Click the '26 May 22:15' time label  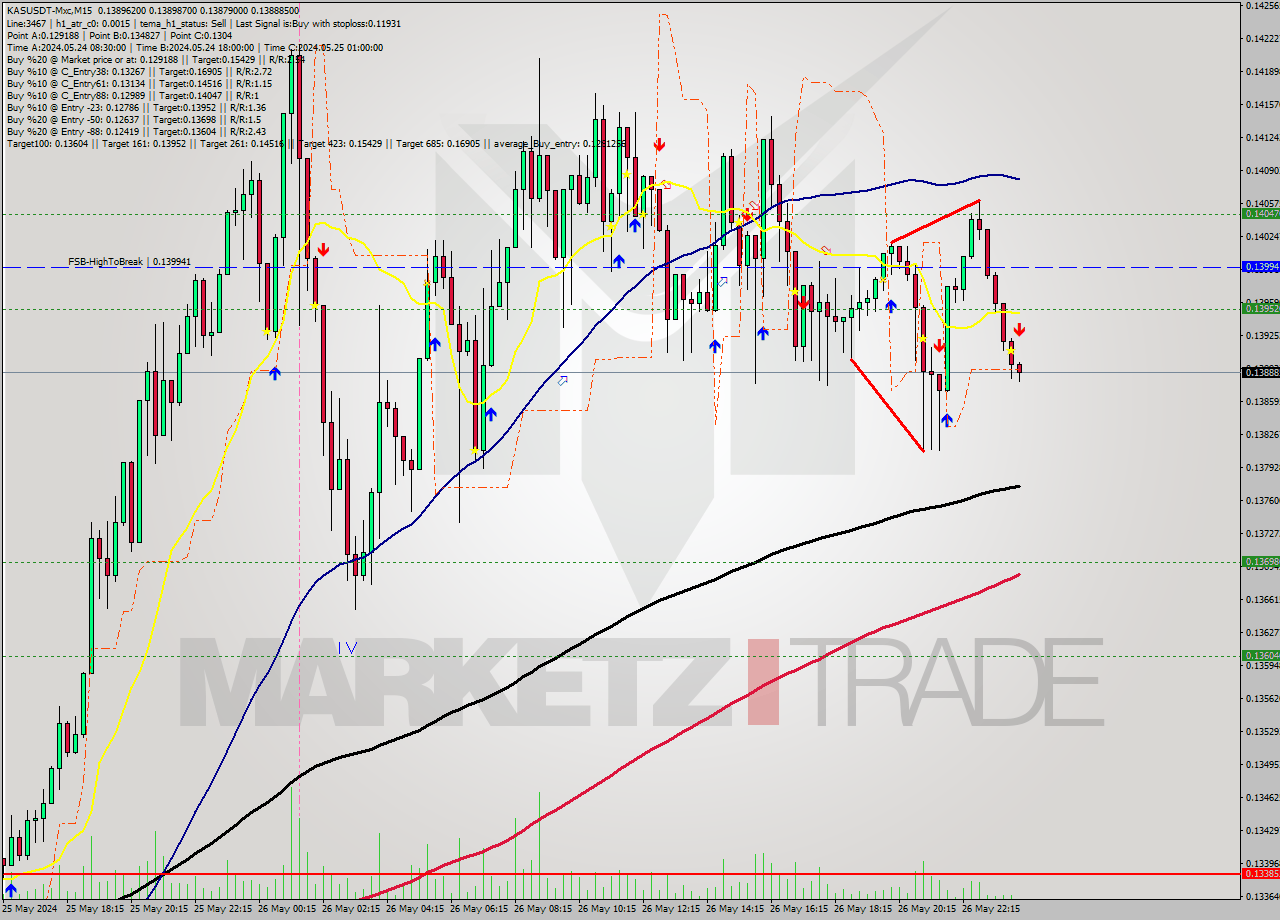point(990,910)
